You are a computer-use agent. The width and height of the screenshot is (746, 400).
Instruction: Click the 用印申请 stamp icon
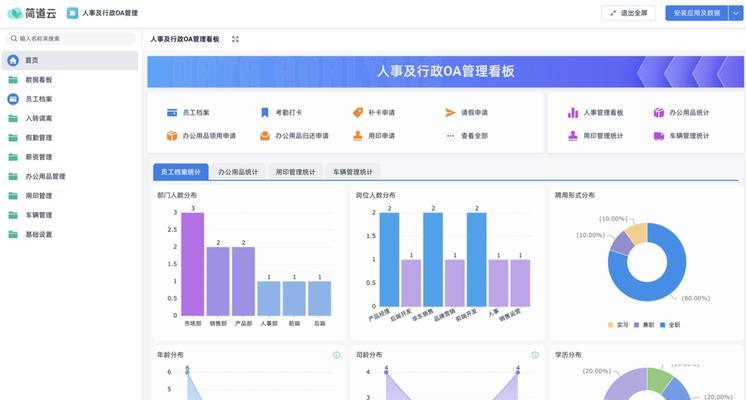click(358, 136)
